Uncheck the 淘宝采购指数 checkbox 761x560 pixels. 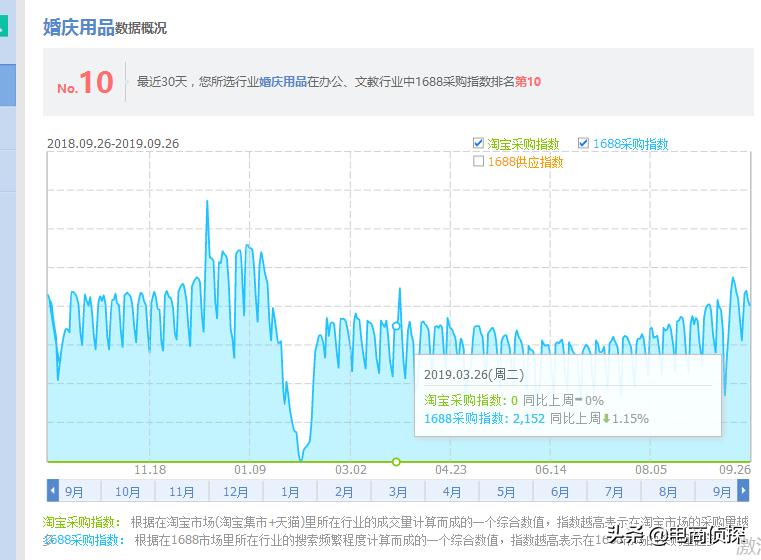tap(479, 144)
